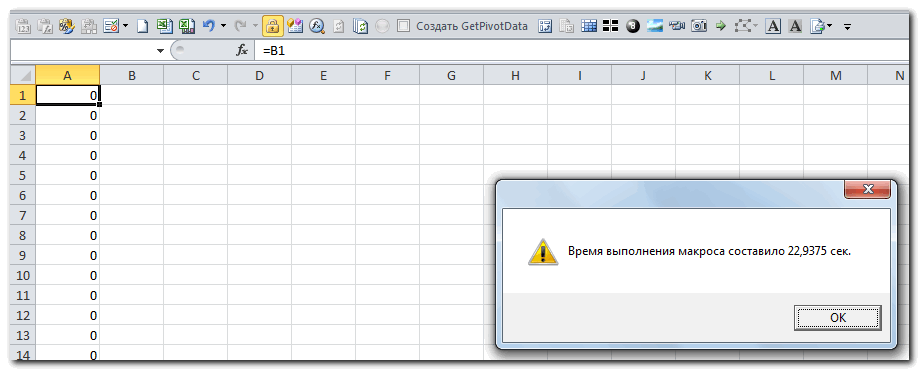
Task: Click the black 8-ball icon
Action: coord(632,26)
